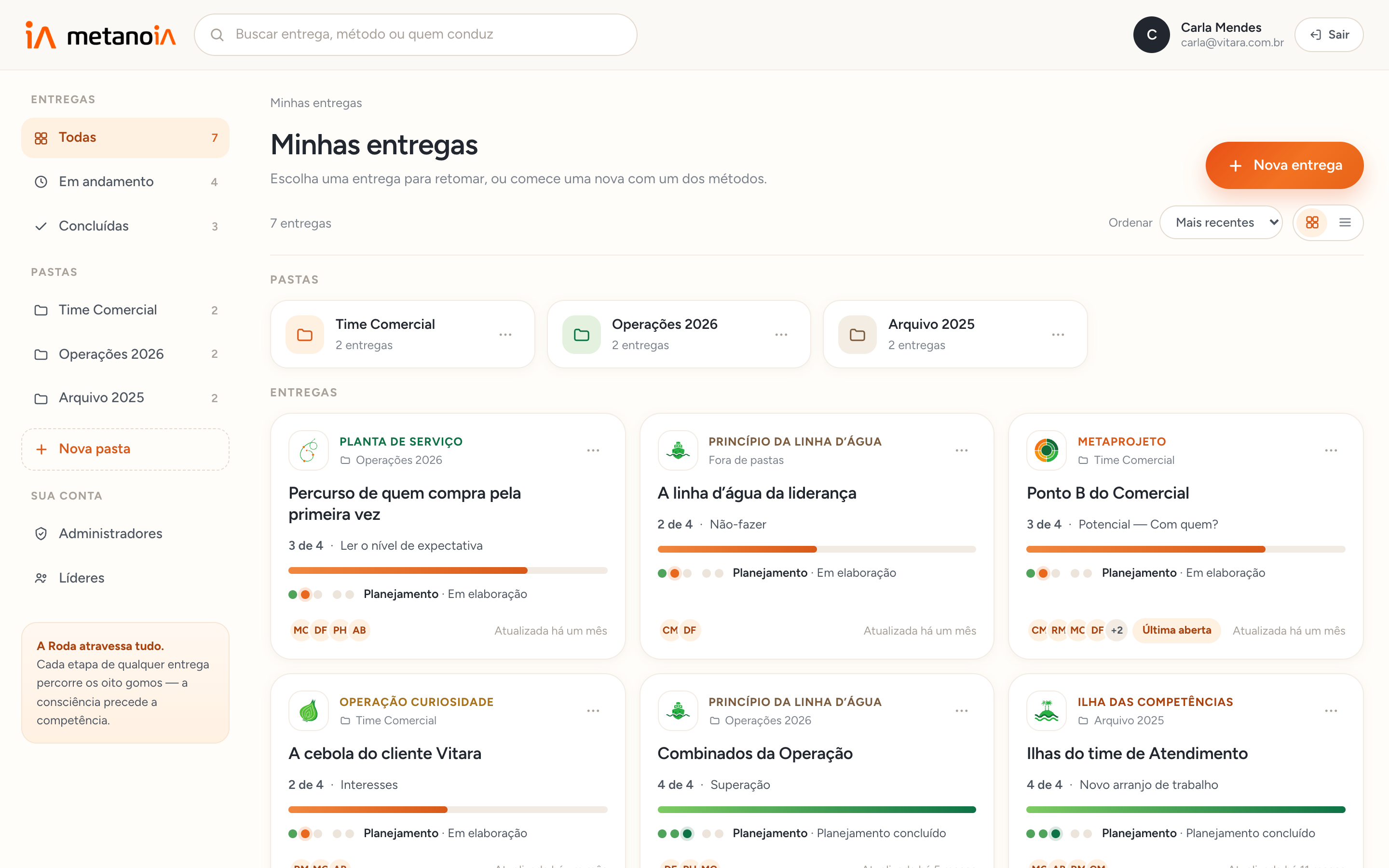Click the ship icon on Combinados da Operação
1389x868 pixels.
tap(677, 711)
